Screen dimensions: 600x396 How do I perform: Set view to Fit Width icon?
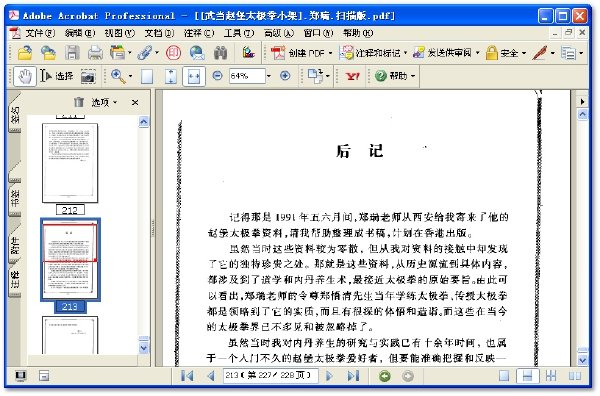194,76
